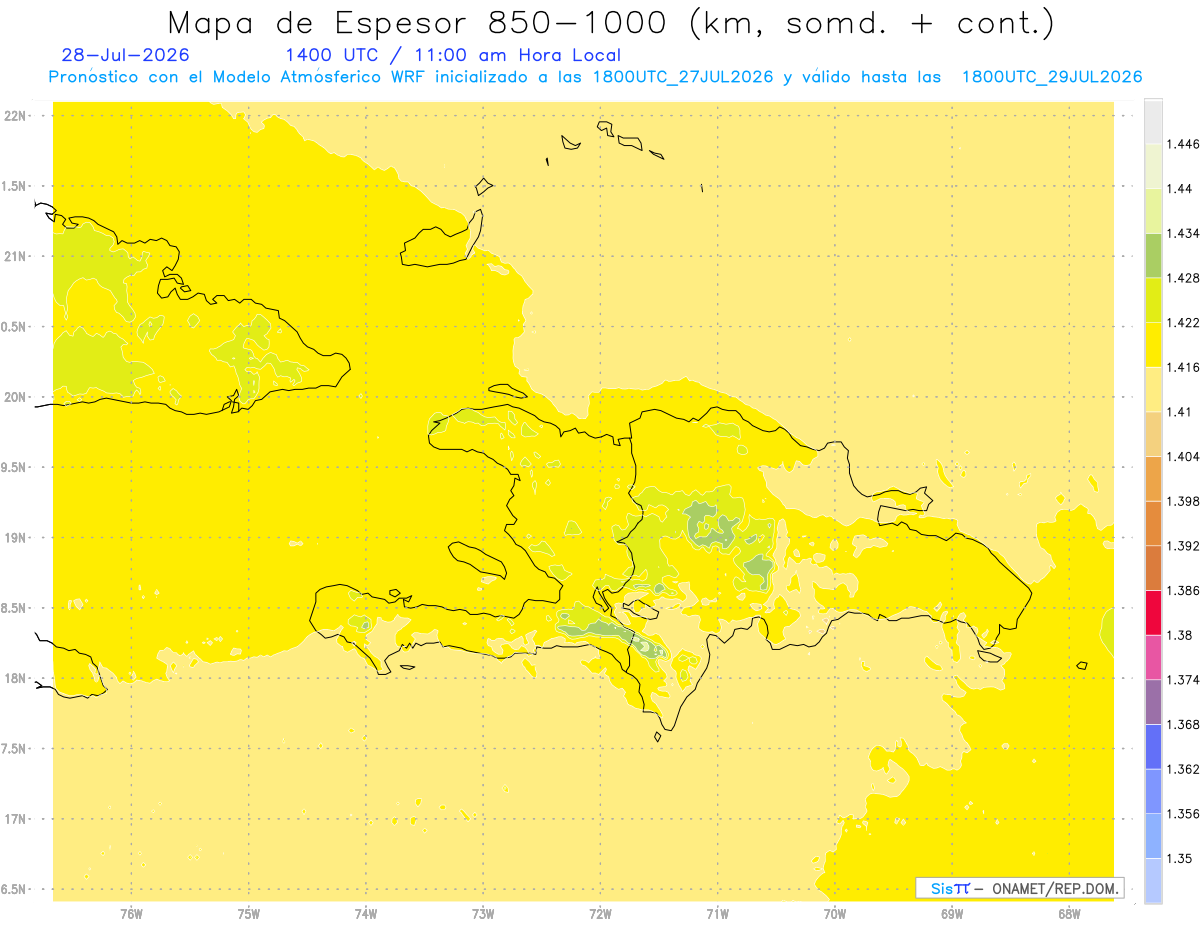Viewport: 1200px width, 927px height.
Task: Click the pale yellow swatch between 1.41 and 1.416
Action: pyautogui.click(x=1153, y=389)
